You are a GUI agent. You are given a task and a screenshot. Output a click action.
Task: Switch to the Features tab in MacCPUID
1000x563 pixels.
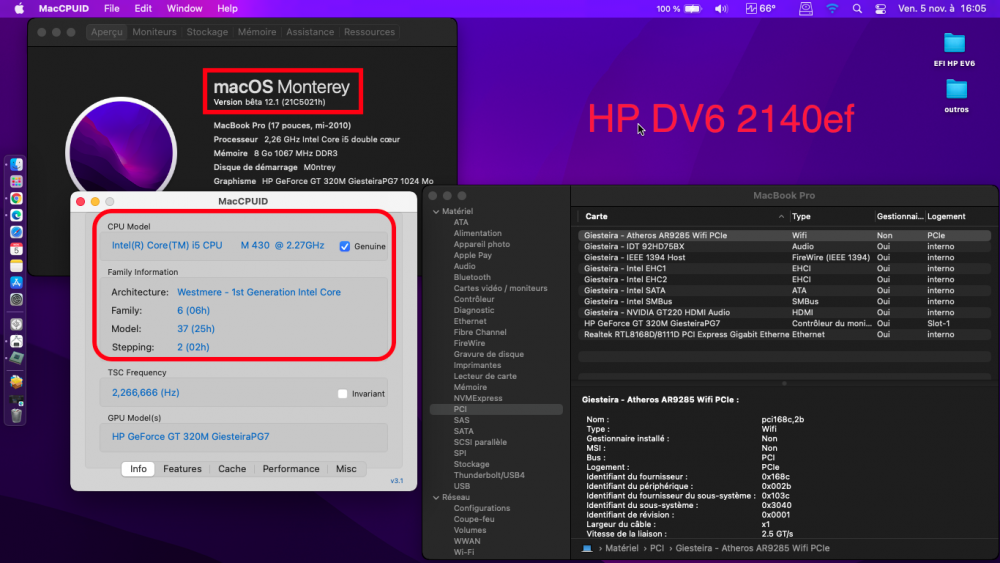click(182, 469)
